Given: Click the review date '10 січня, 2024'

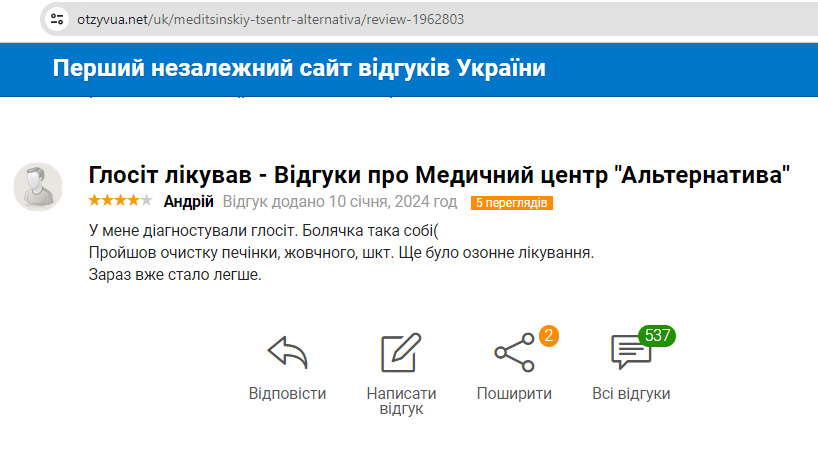Looking at the screenshot, I should point(372,202).
